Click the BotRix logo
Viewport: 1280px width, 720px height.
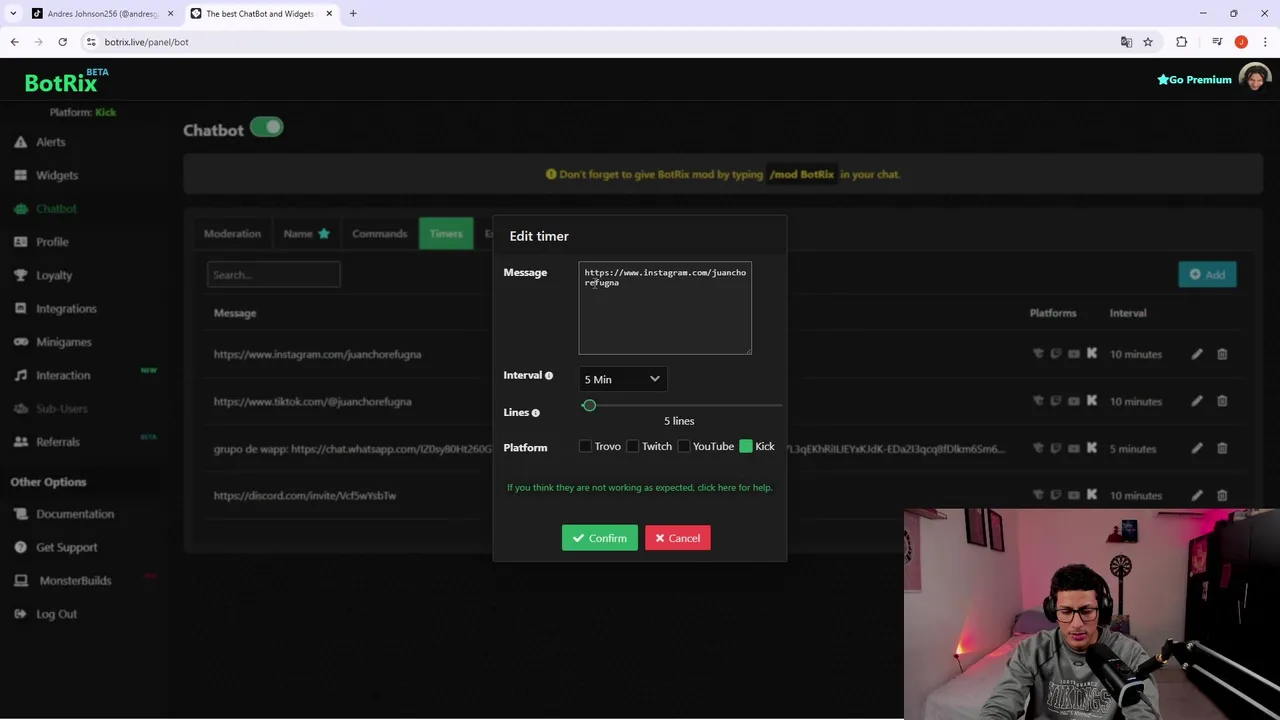coord(66,82)
